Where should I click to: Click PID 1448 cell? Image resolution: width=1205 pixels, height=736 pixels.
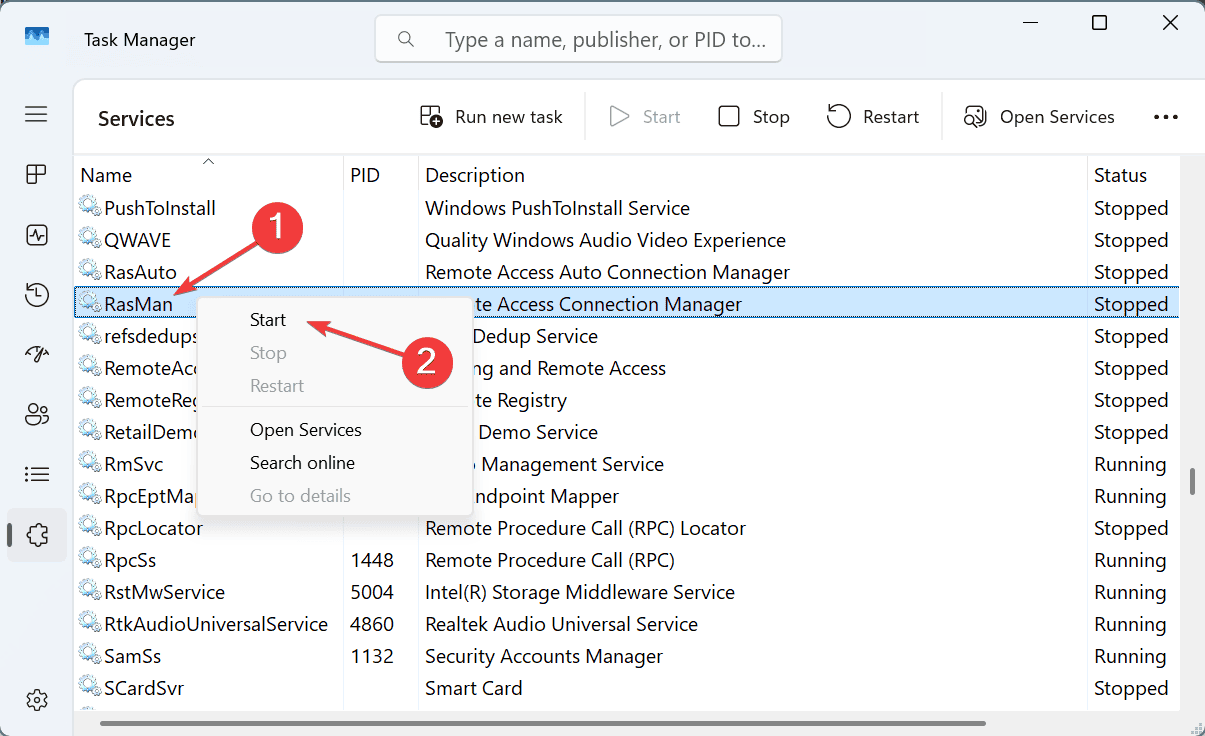[372, 560]
